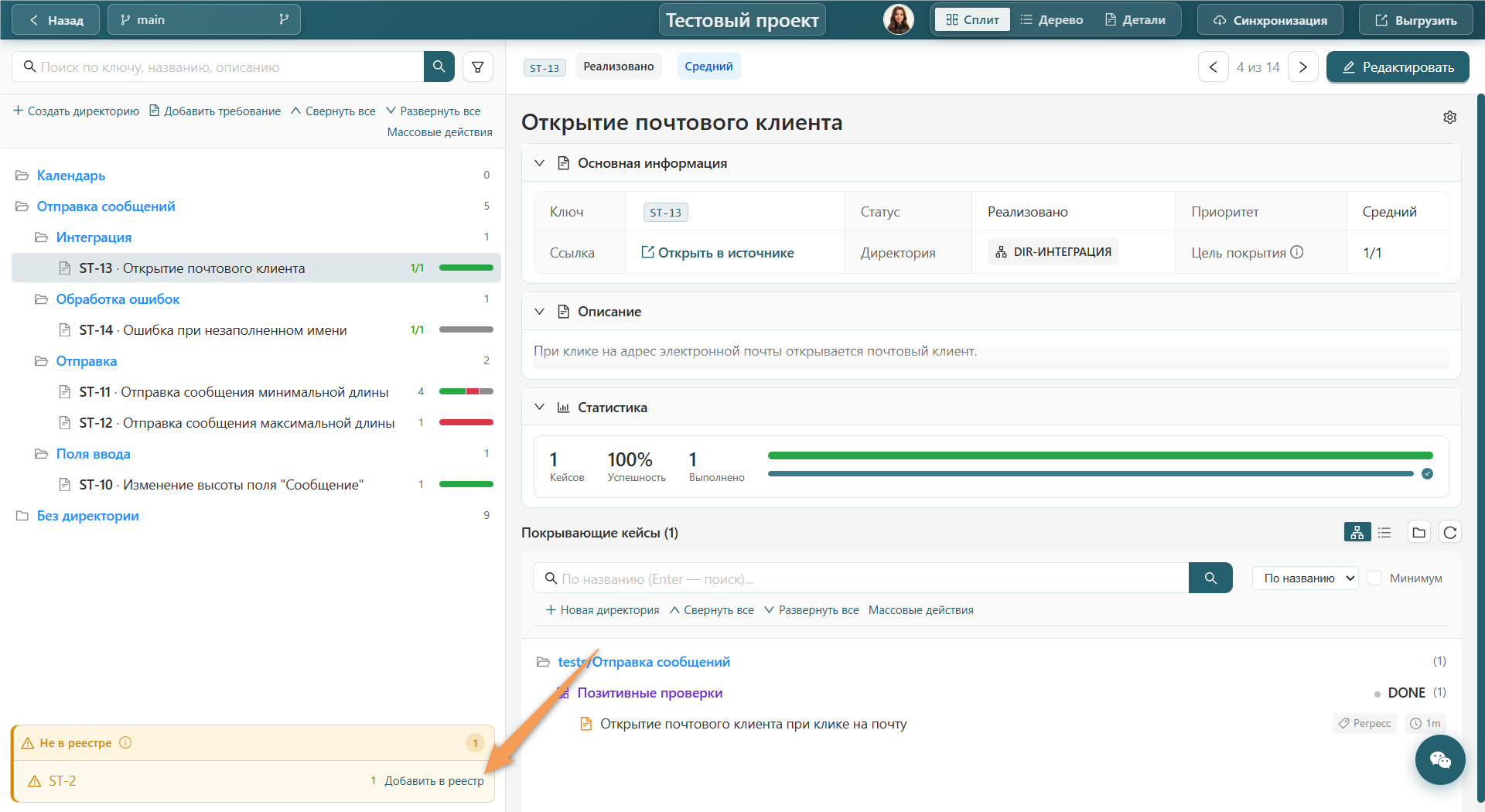Click Добавить в реестр for ST-2

434,781
